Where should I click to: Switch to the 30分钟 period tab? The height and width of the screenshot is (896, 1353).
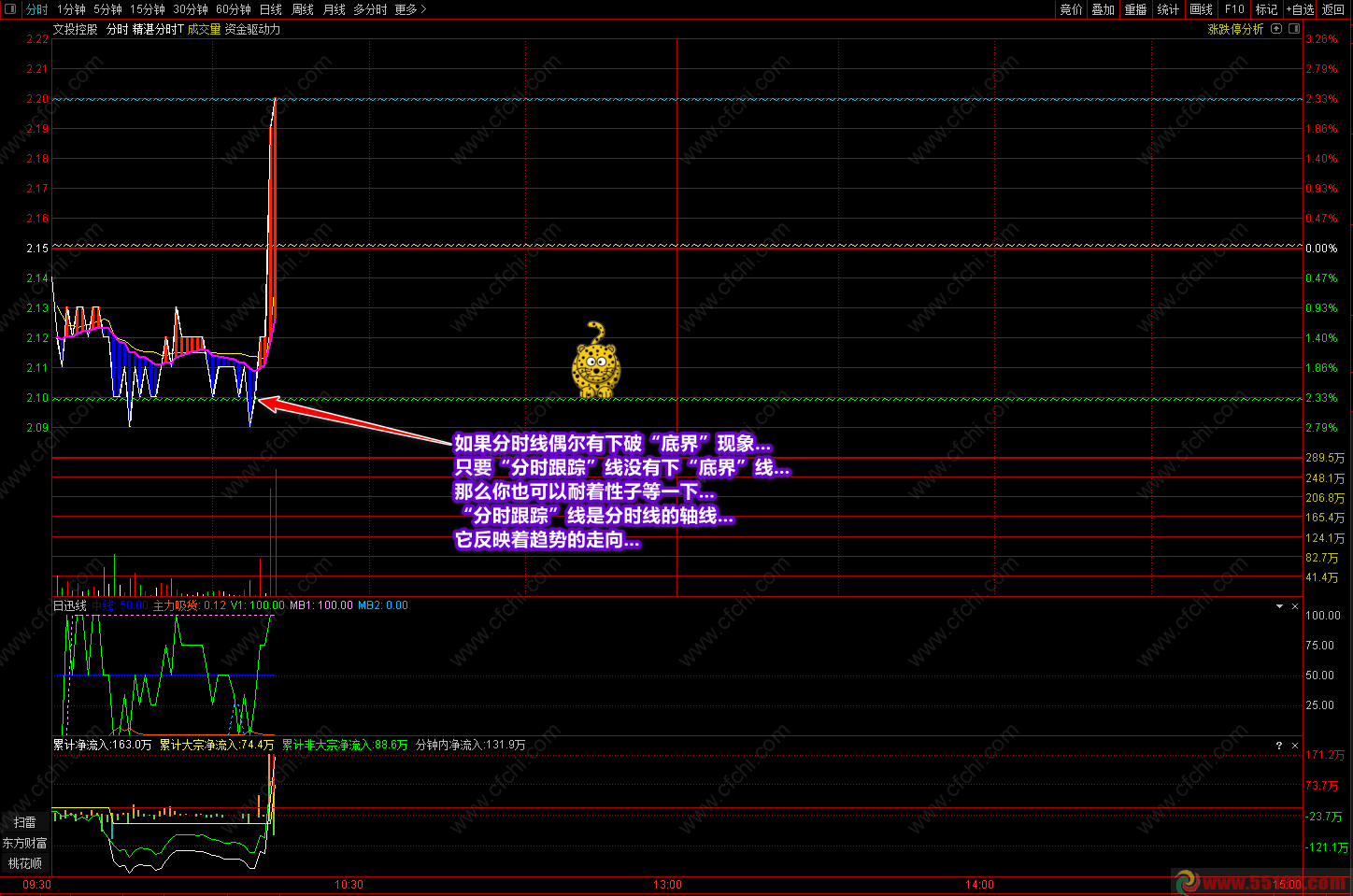click(x=191, y=9)
